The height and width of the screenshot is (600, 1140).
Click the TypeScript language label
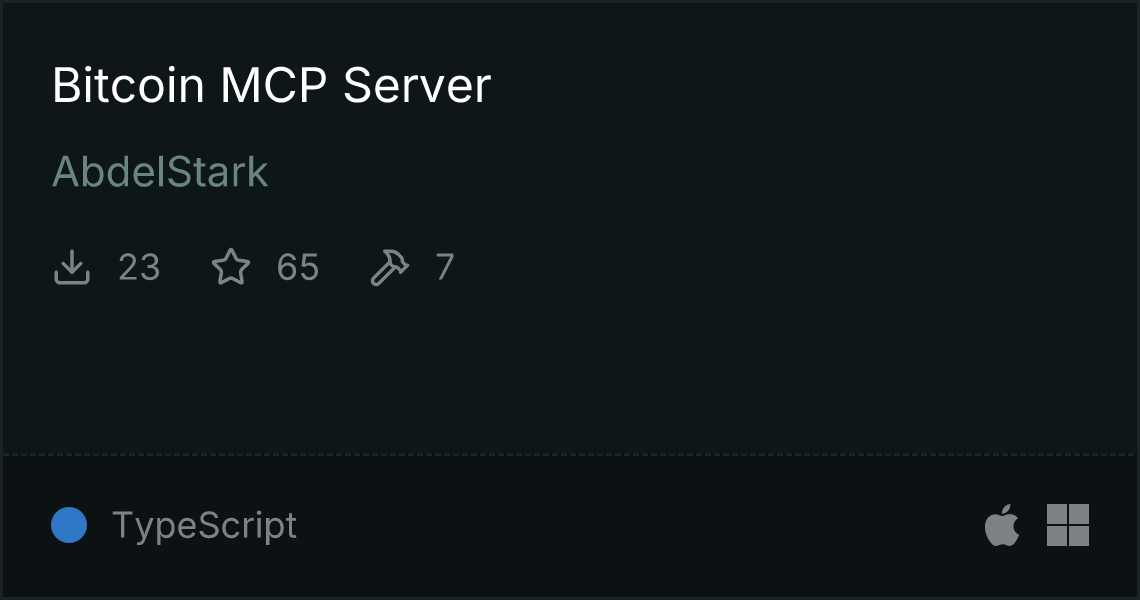[x=204, y=526]
